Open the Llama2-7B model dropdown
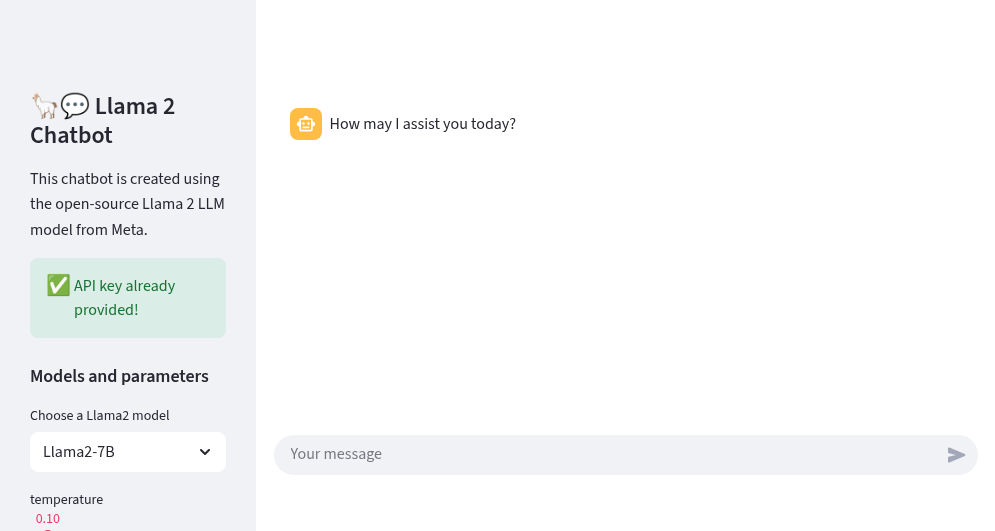The height and width of the screenshot is (531, 995). click(127, 452)
